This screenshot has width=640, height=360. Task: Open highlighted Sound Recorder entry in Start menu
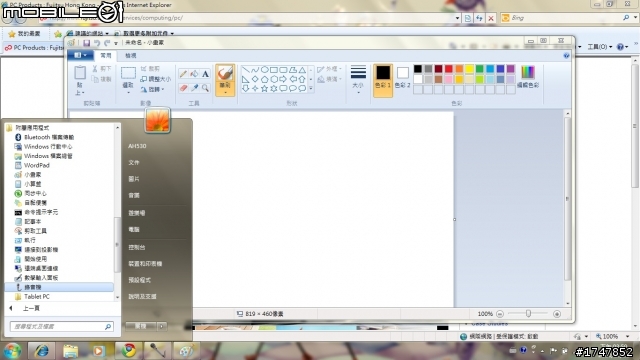point(59,287)
